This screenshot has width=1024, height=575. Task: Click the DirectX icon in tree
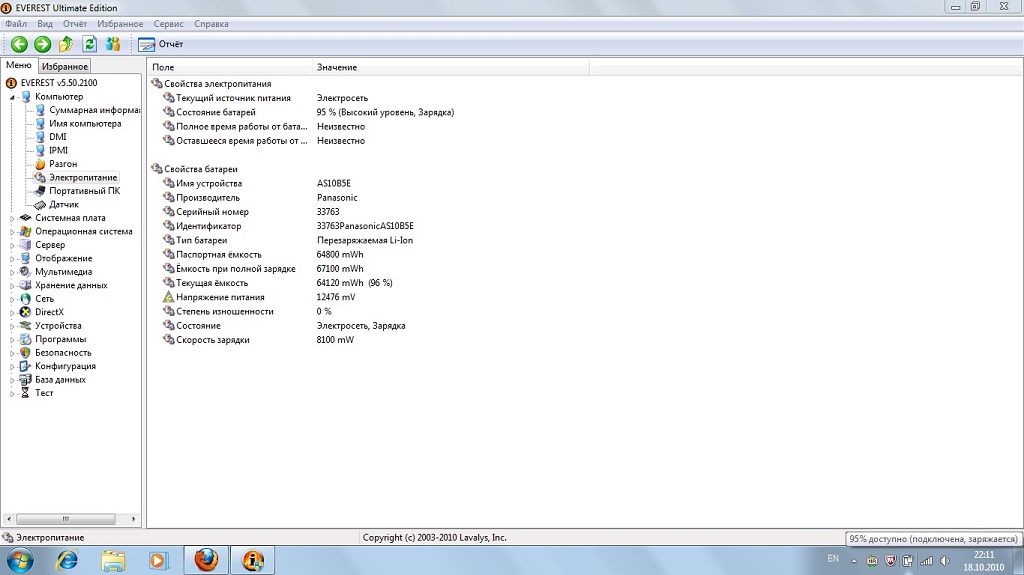click(x=25, y=312)
